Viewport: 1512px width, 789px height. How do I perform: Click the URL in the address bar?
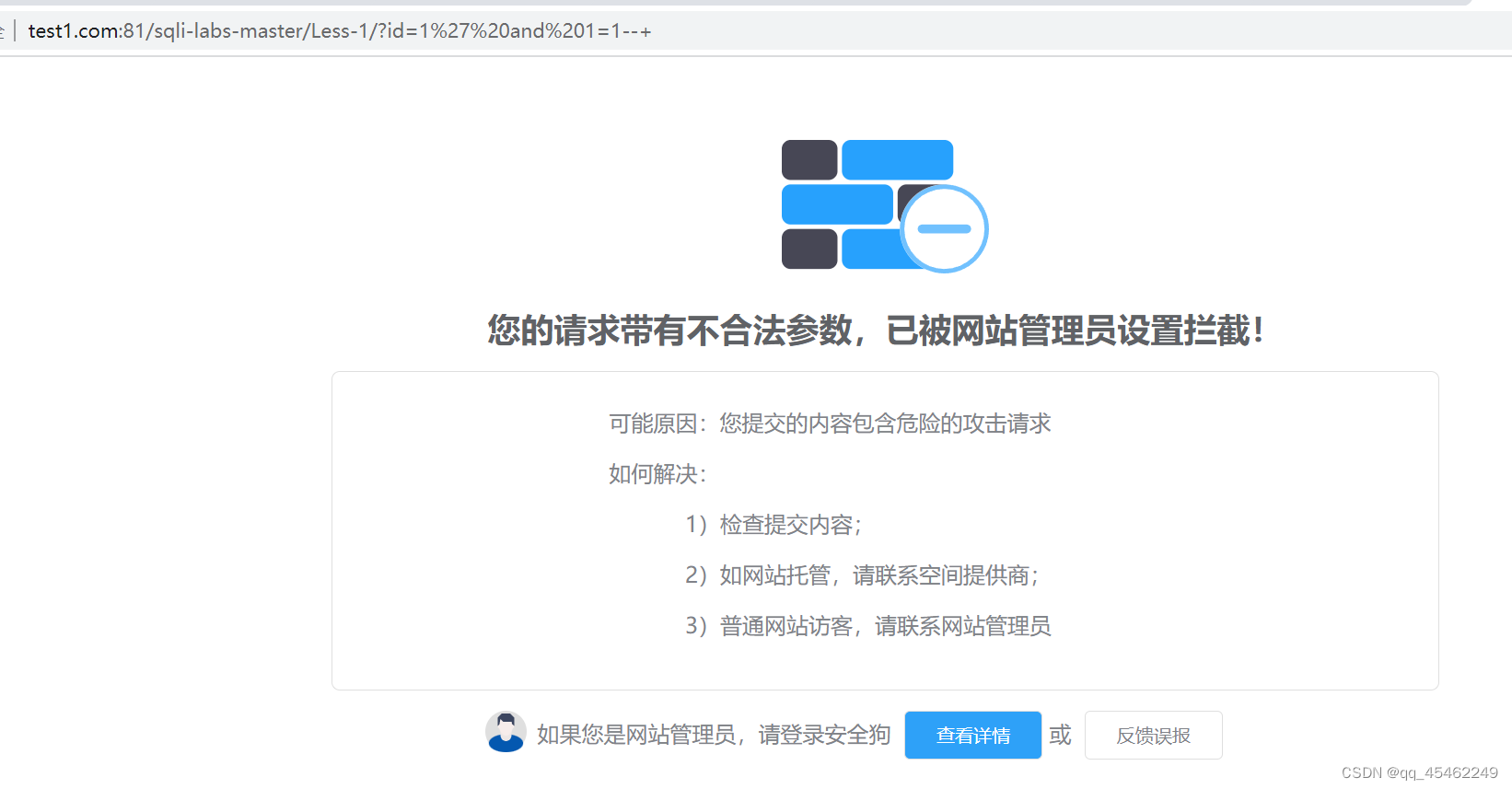click(x=339, y=31)
